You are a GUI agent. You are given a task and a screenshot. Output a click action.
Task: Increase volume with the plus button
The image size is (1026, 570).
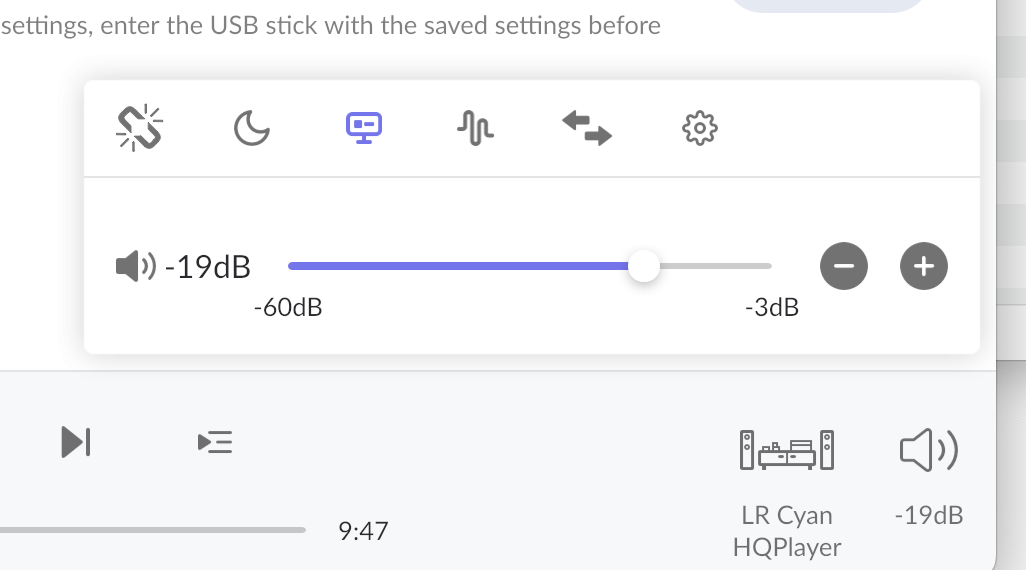point(924,266)
